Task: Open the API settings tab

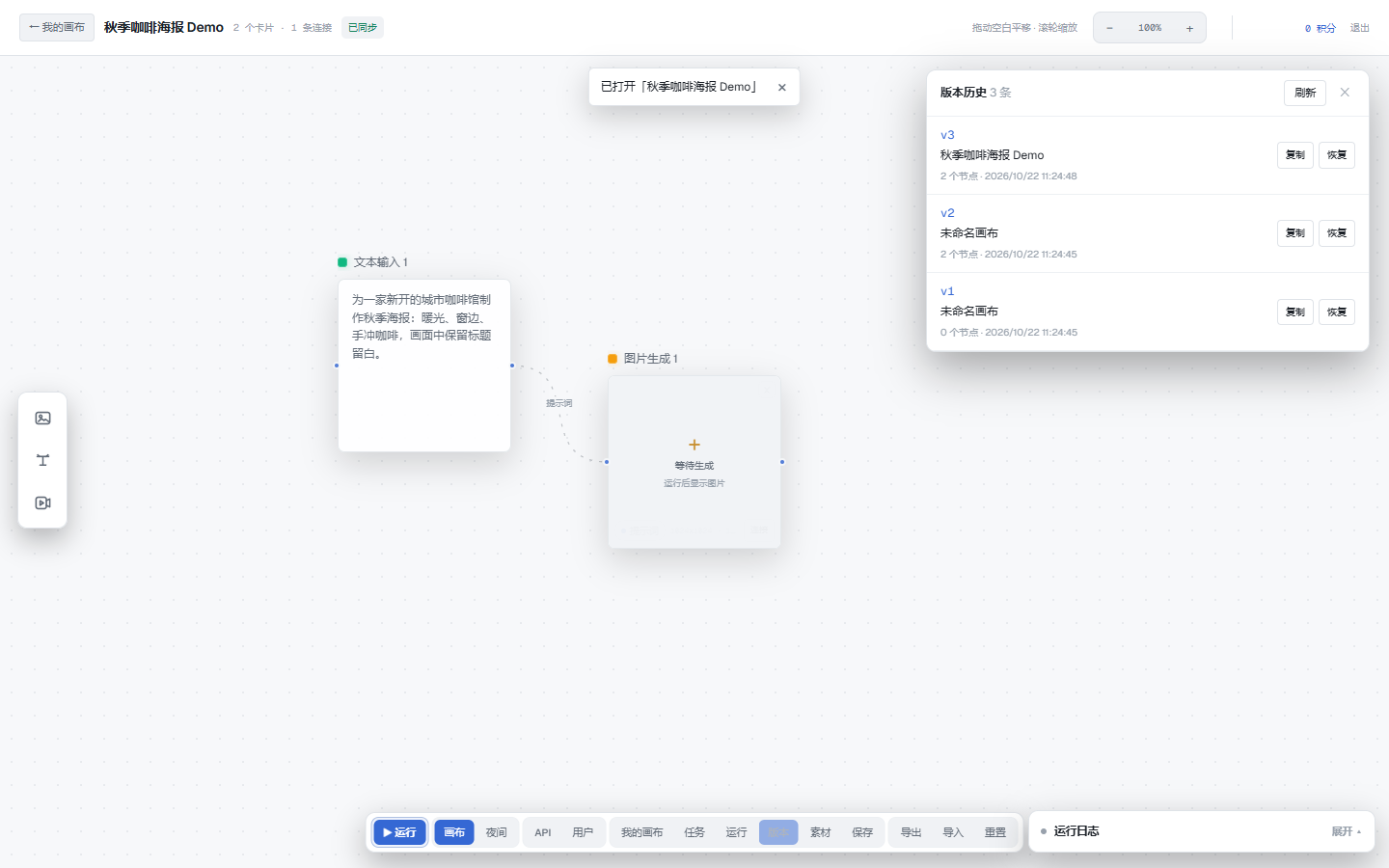Action: [x=543, y=832]
